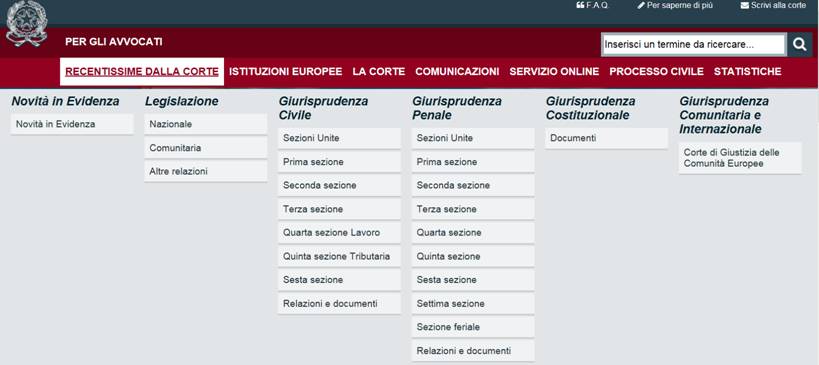The height and width of the screenshot is (365, 819).
Task: Select Nazionale under Legislazione
Action: [x=206, y=124]
